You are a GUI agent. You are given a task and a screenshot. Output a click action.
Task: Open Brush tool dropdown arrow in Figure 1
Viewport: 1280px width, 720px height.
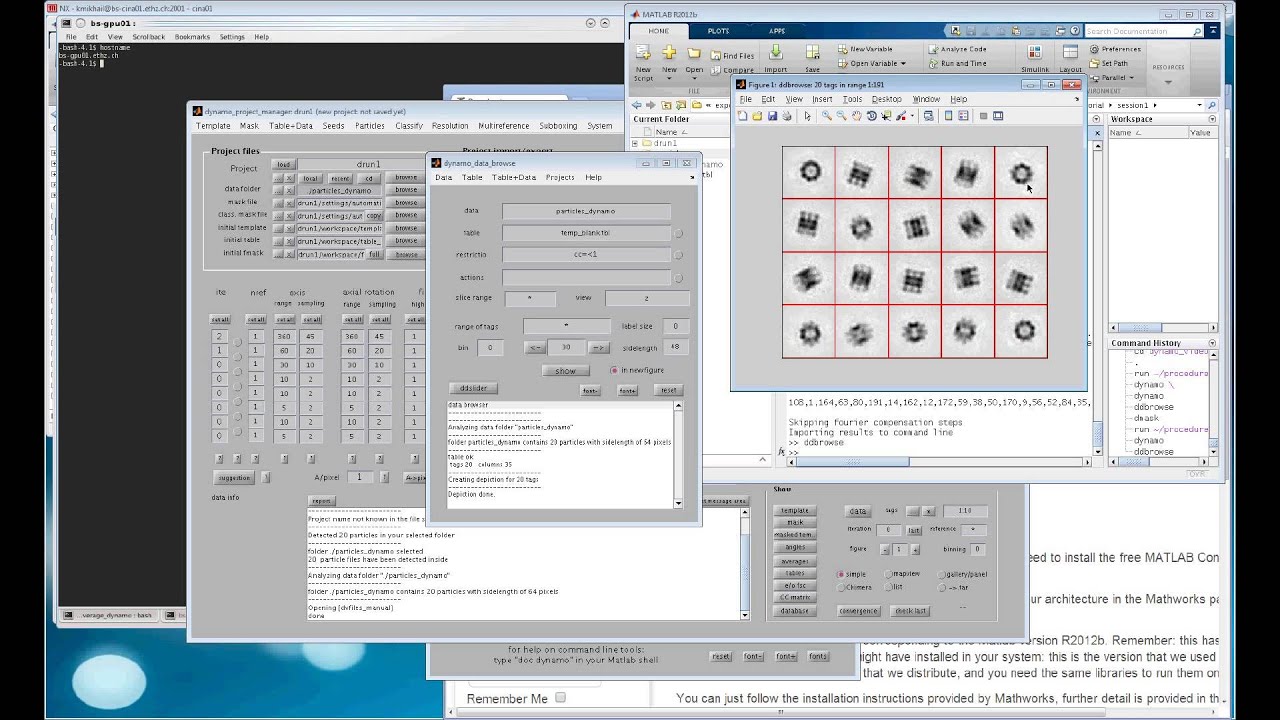[912, 116]
